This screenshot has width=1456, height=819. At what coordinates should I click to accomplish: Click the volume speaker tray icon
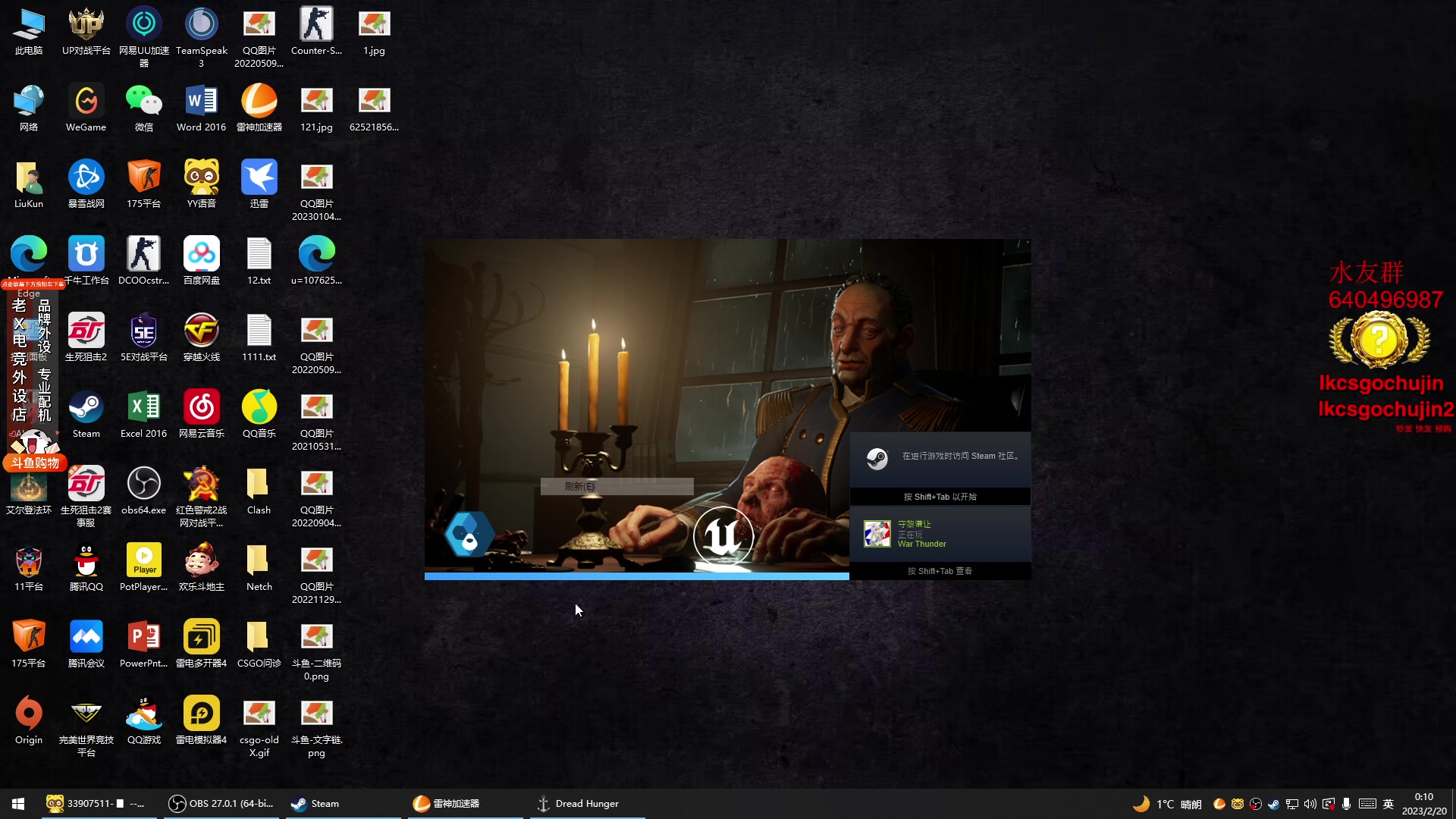pyautogui.click(x=1310, y=804)
